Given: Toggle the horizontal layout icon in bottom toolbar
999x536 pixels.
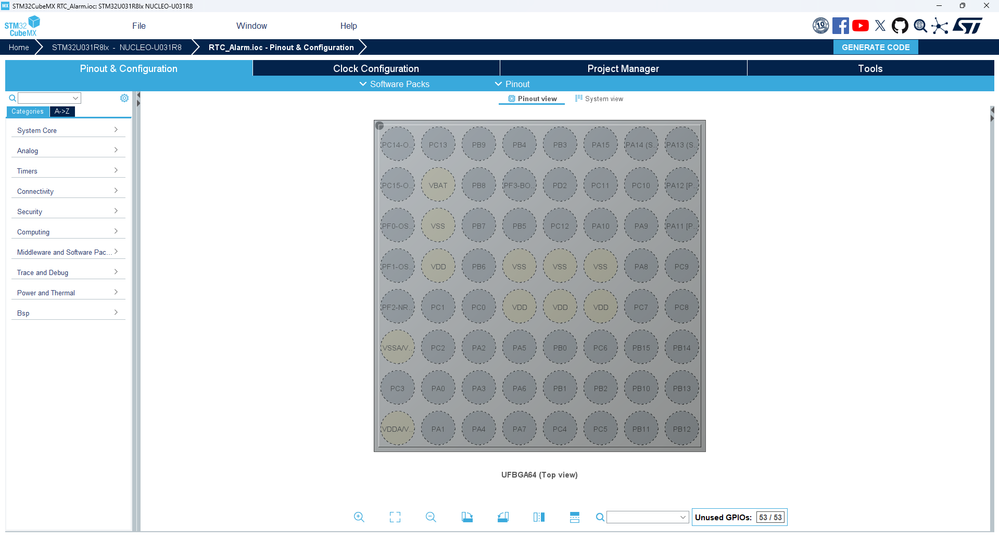Looking at the screenshot, I should (x=575, y=517).
